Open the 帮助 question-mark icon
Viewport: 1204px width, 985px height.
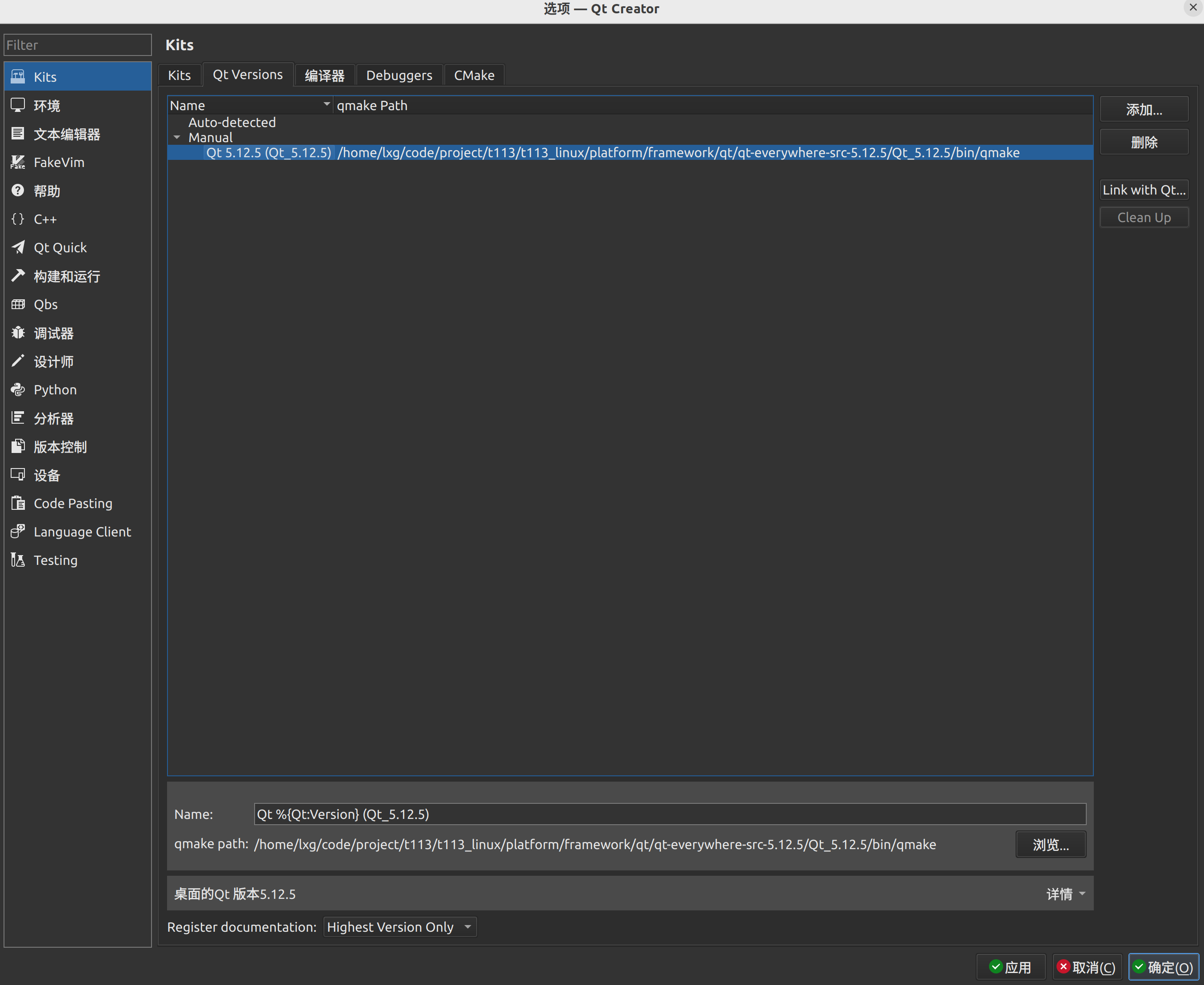tap(18, 191)
